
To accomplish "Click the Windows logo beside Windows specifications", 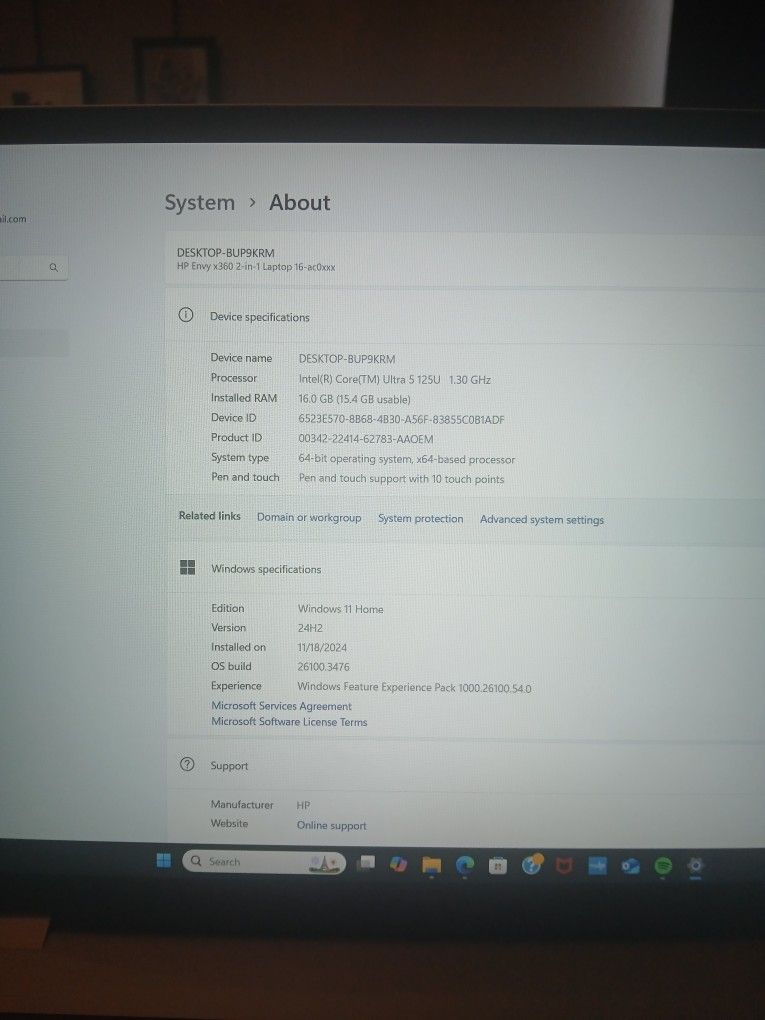I will coord(187,567).
